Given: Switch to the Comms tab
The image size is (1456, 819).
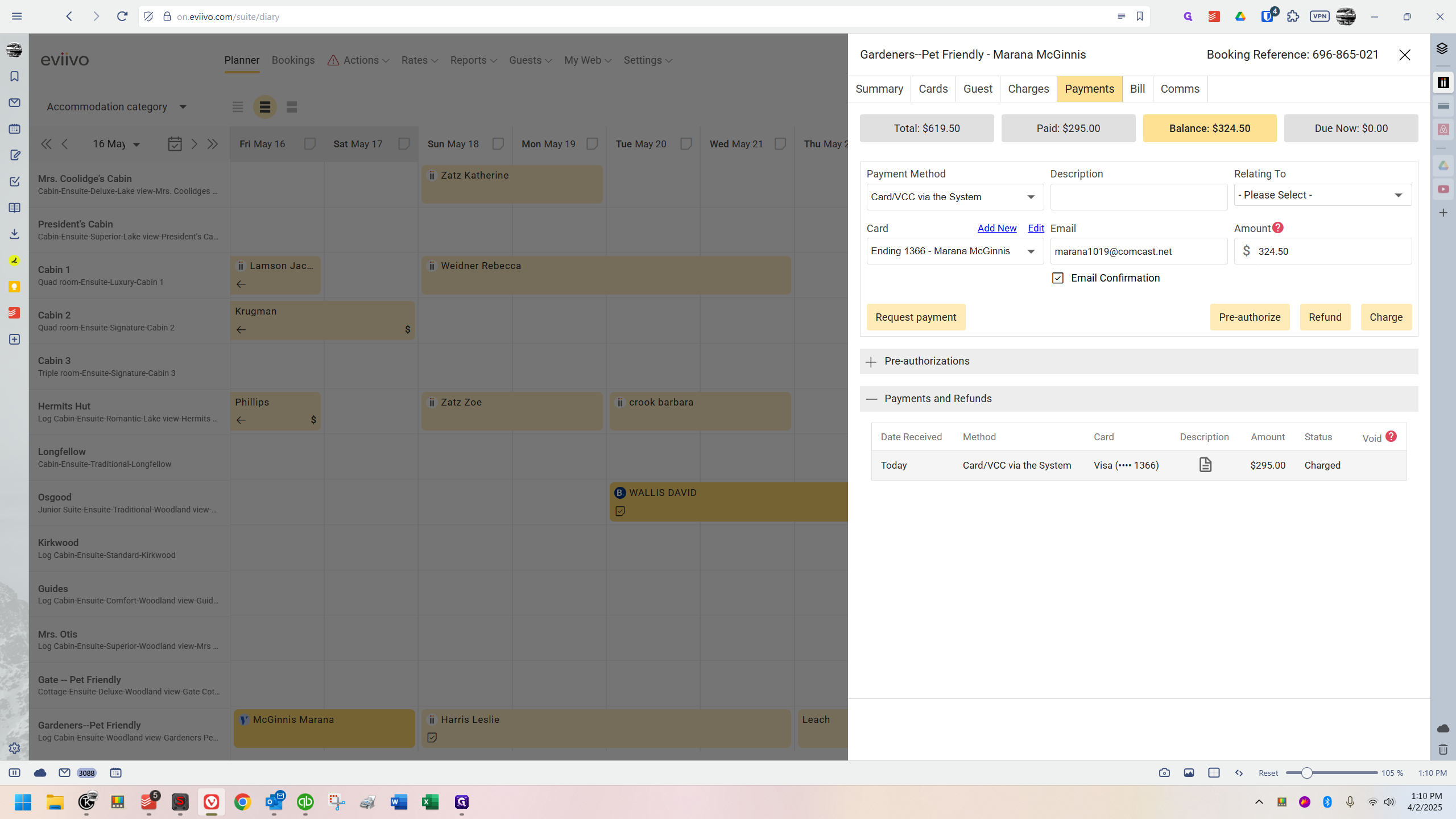Looking at the screenshot, I should tap(1180, 89).
